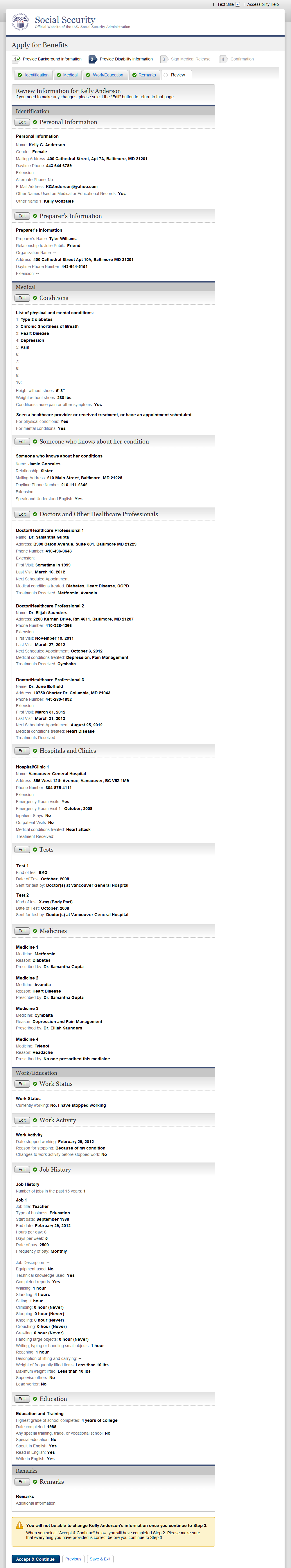Select the Remarks tab
The image size is (291, 1568).
click(x=144, y=75)
